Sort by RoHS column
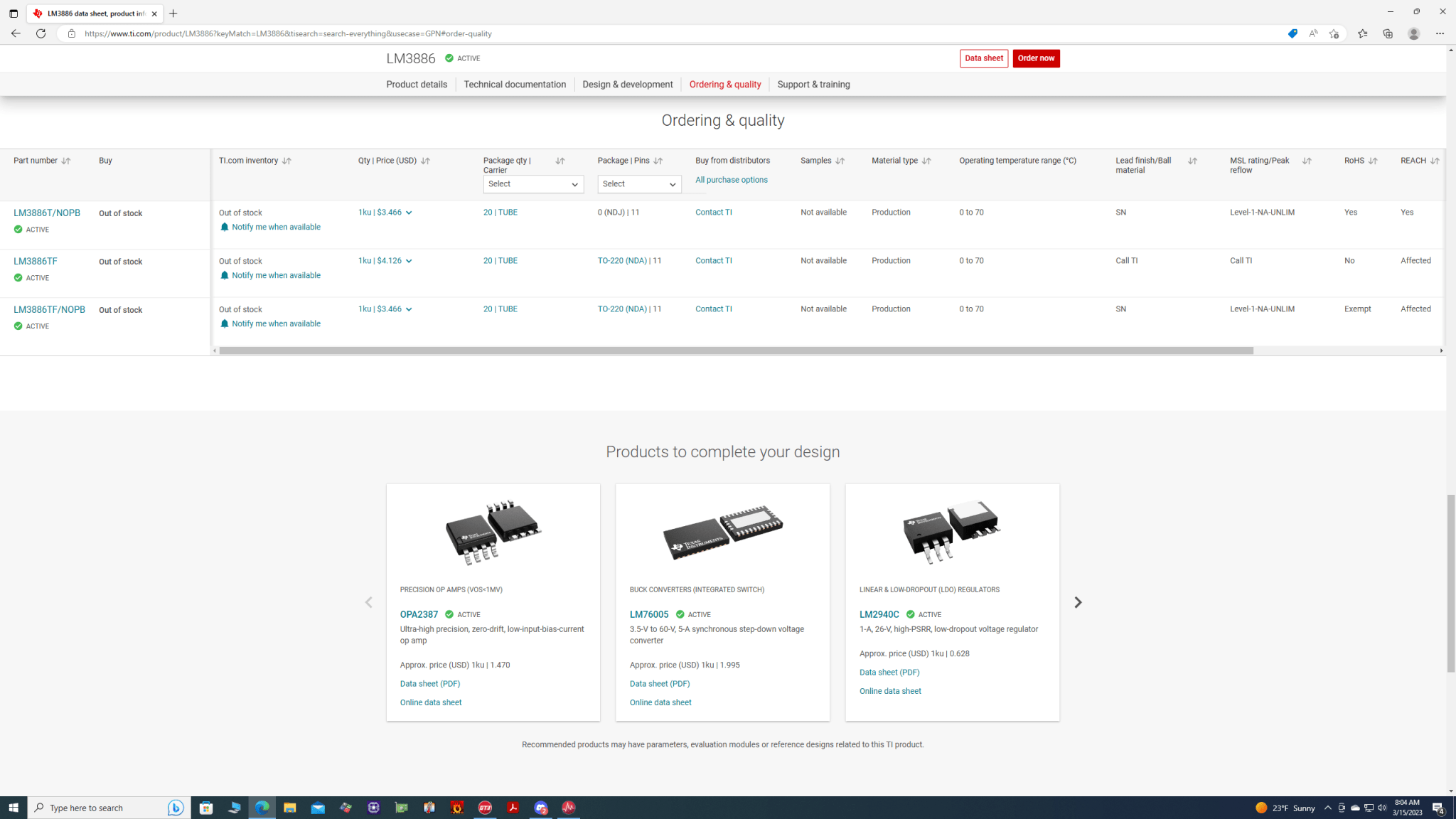1456x819 pixels. coord(1372,161)
